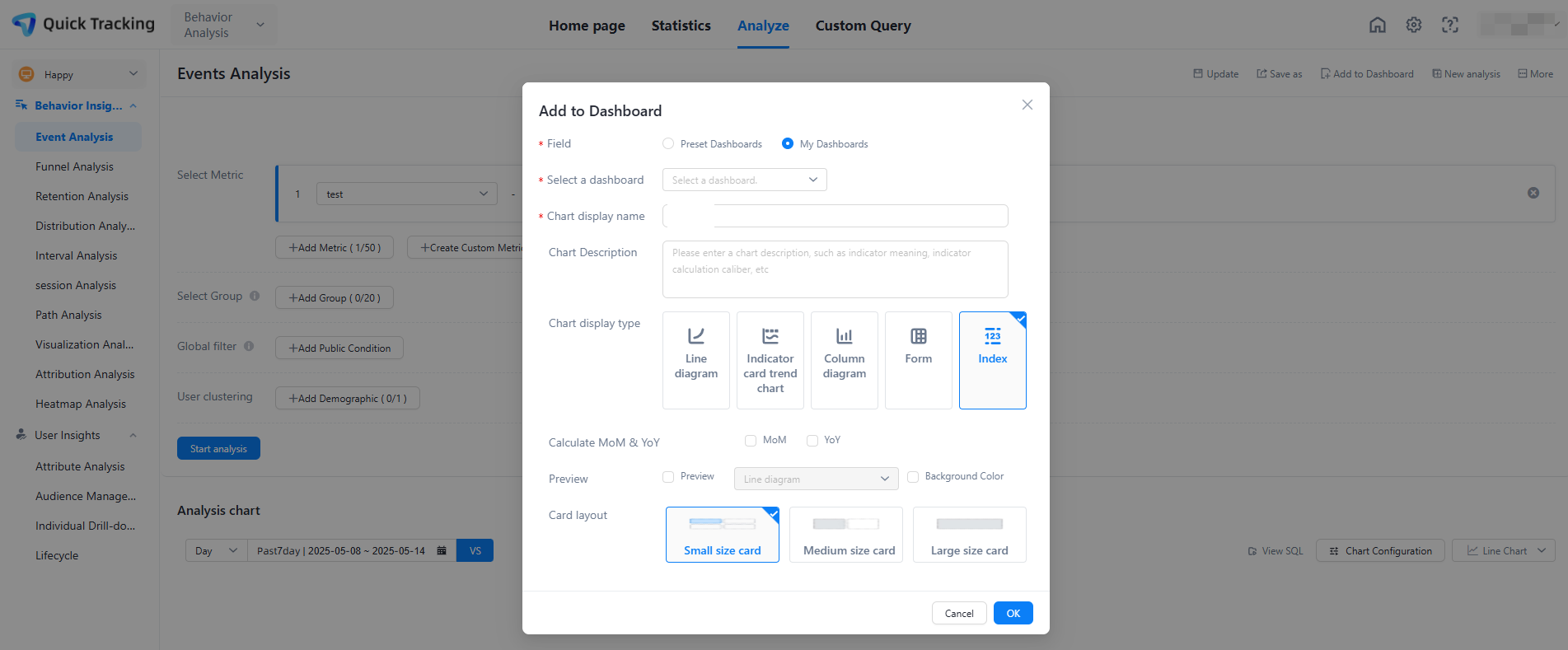1568x650 pixels.
Task: Click the Add Metric button
Action: 335,247
